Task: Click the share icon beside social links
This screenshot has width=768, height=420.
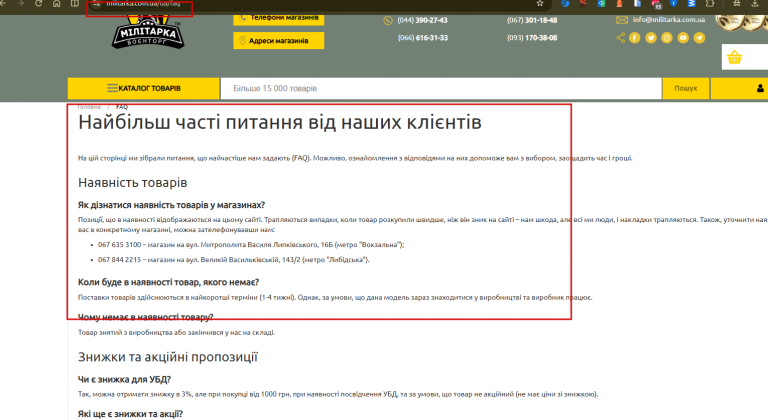Action: click(x=621, y=38)
